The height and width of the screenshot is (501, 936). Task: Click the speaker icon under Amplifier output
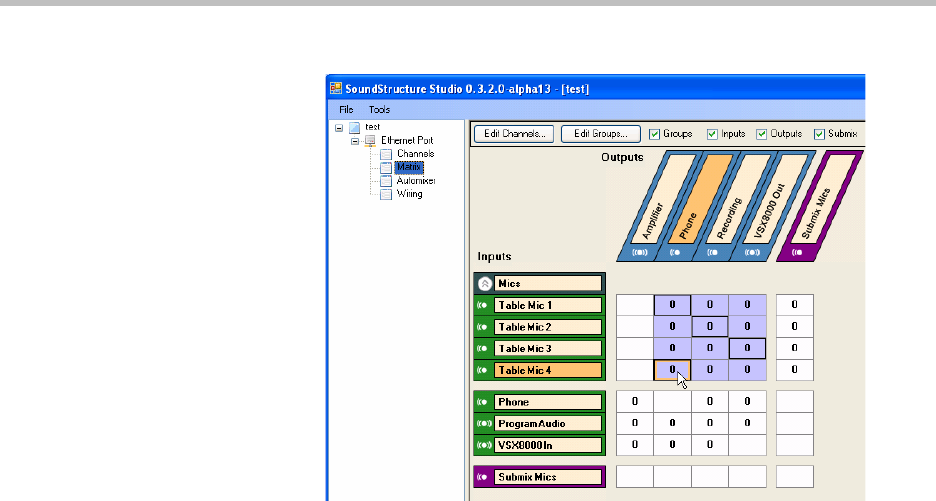pos(639,252)
